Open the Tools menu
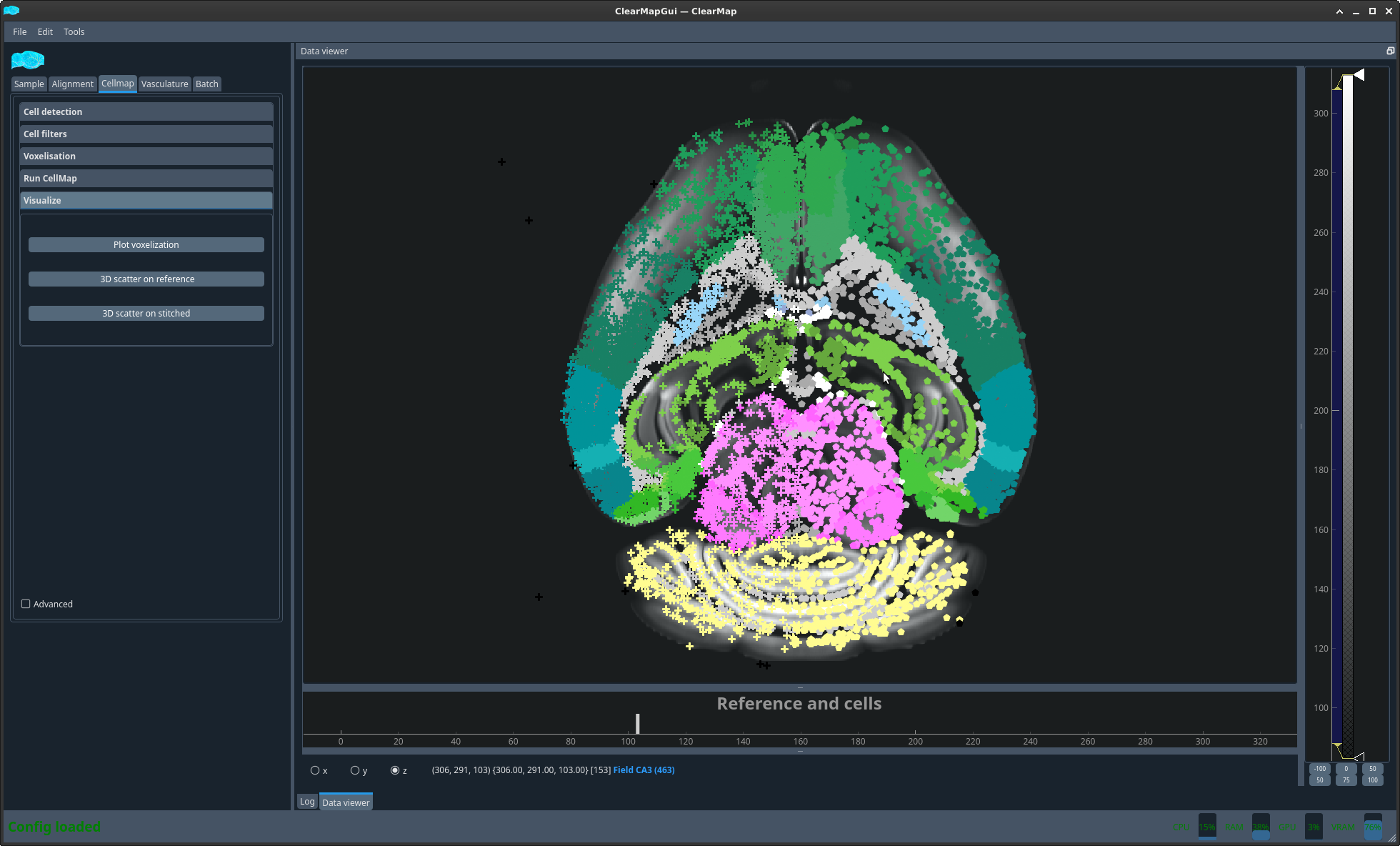The height and width of the screenshot is (846, 1400). 74,31
